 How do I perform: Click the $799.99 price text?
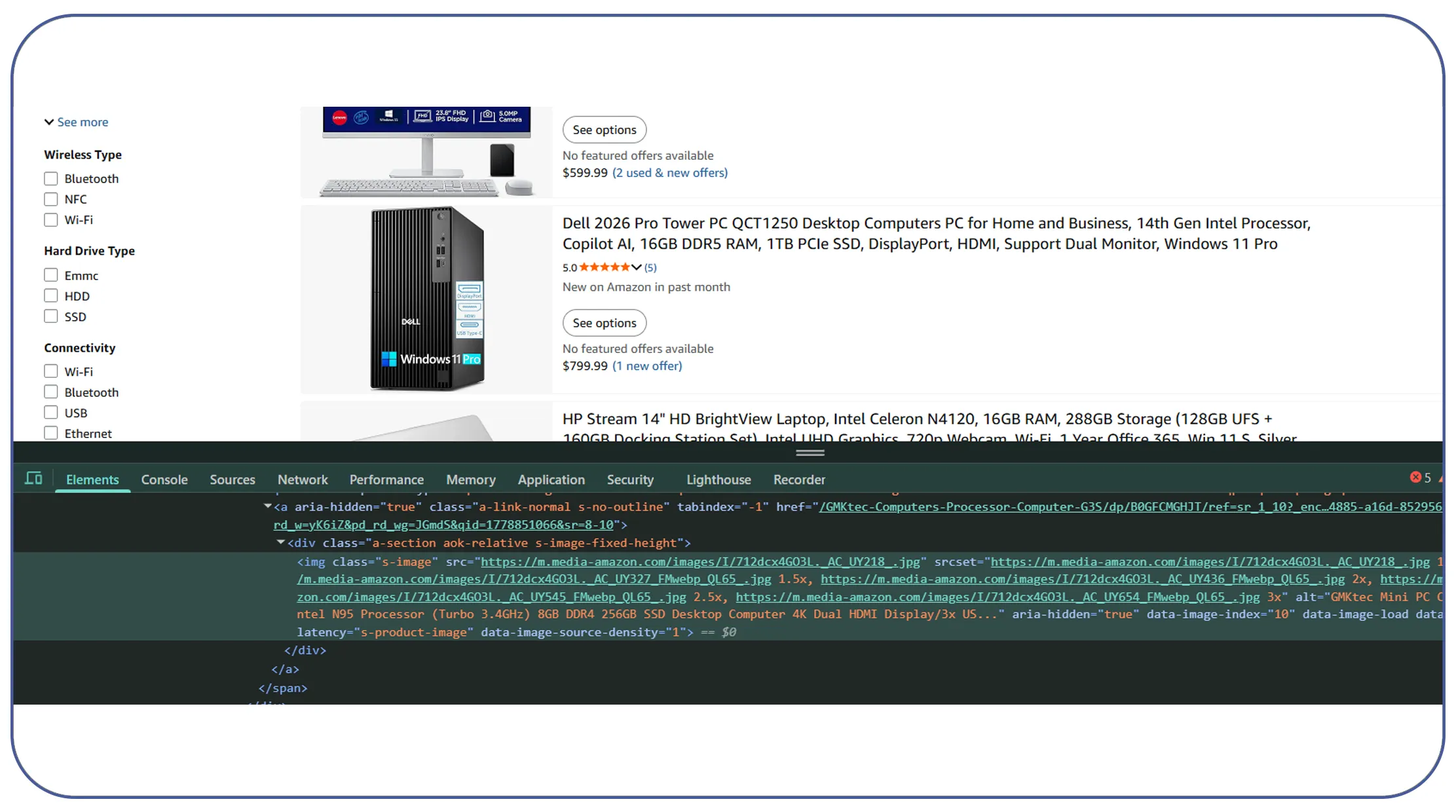585,366
